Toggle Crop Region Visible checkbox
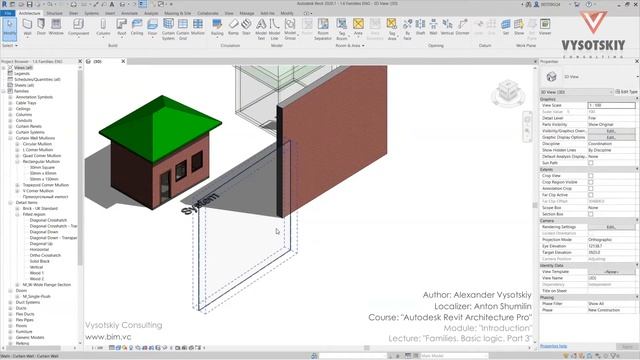The height and width of the screenshot is (360, 640). point(591,182)
